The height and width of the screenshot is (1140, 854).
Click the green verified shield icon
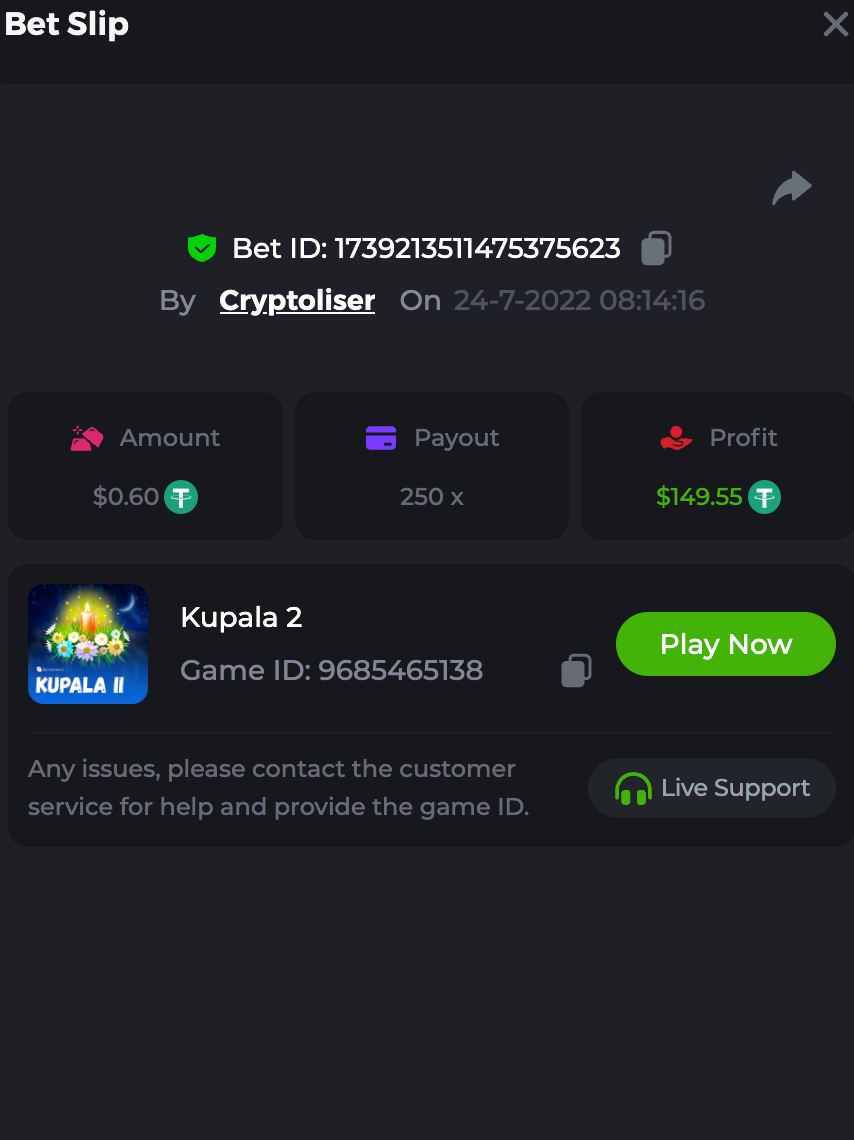[x=202, y=248]
